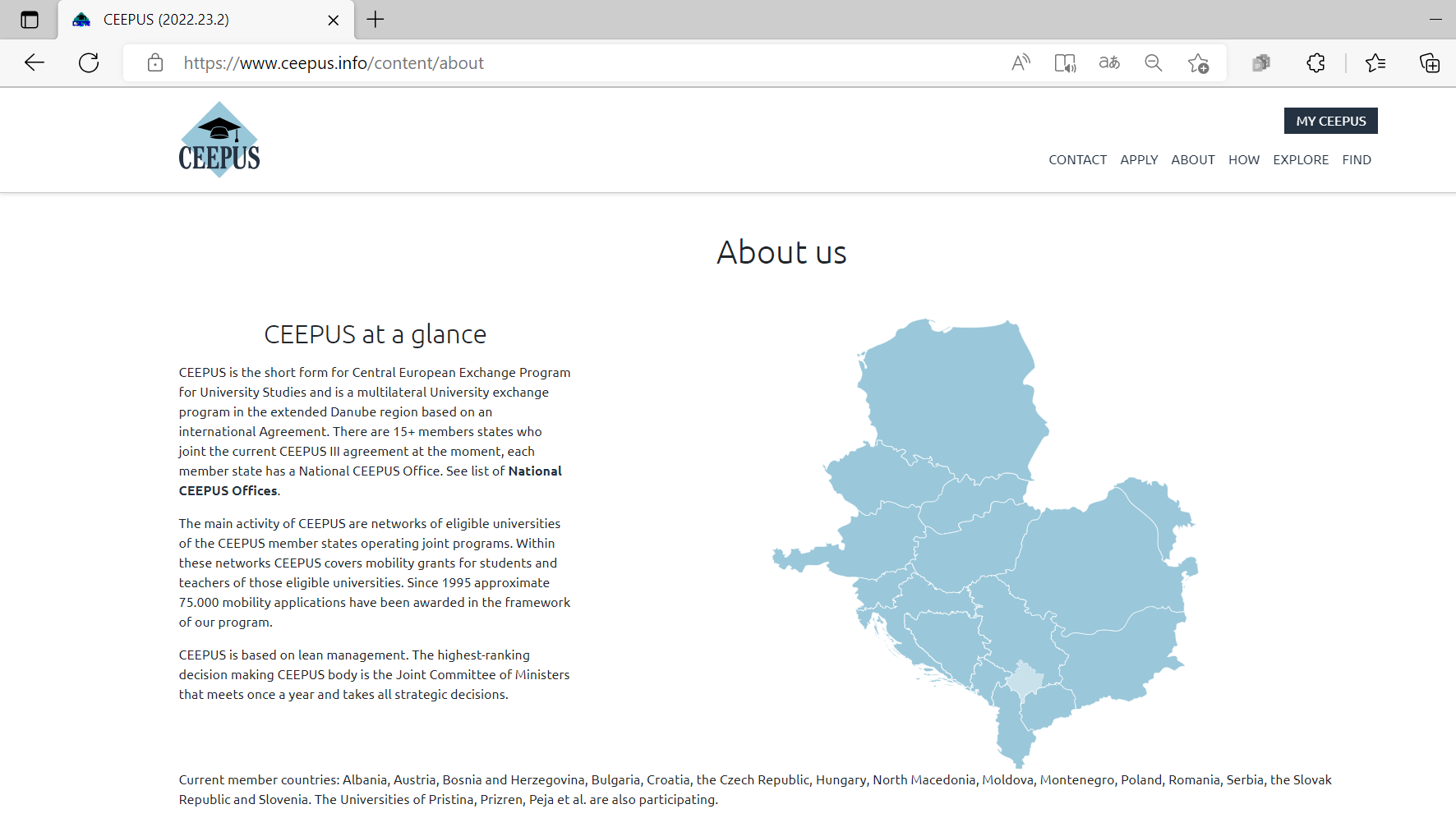Open MY CEEPUS button
The height and width of the screenshot is (818, 1456).
1331,121
